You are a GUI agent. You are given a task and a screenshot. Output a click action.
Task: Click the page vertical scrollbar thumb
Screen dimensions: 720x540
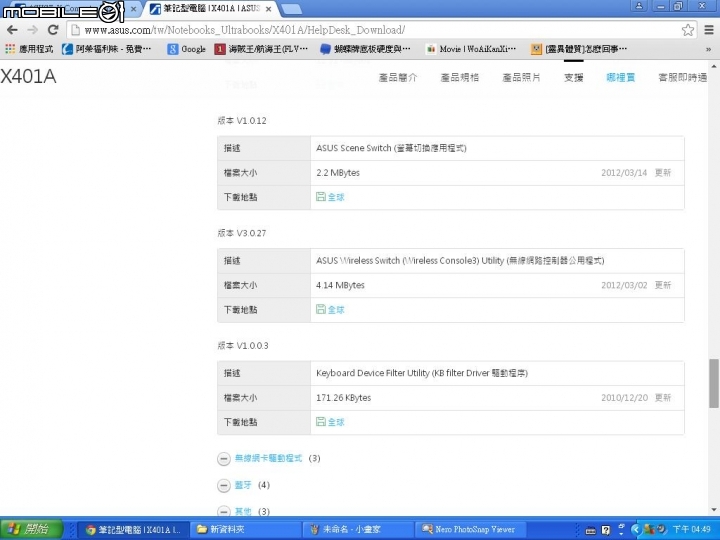(x=714, y=383)
